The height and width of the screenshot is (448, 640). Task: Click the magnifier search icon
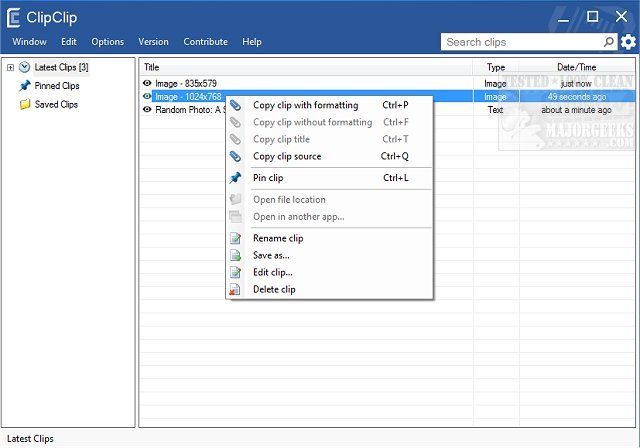[x=609, y=42]
